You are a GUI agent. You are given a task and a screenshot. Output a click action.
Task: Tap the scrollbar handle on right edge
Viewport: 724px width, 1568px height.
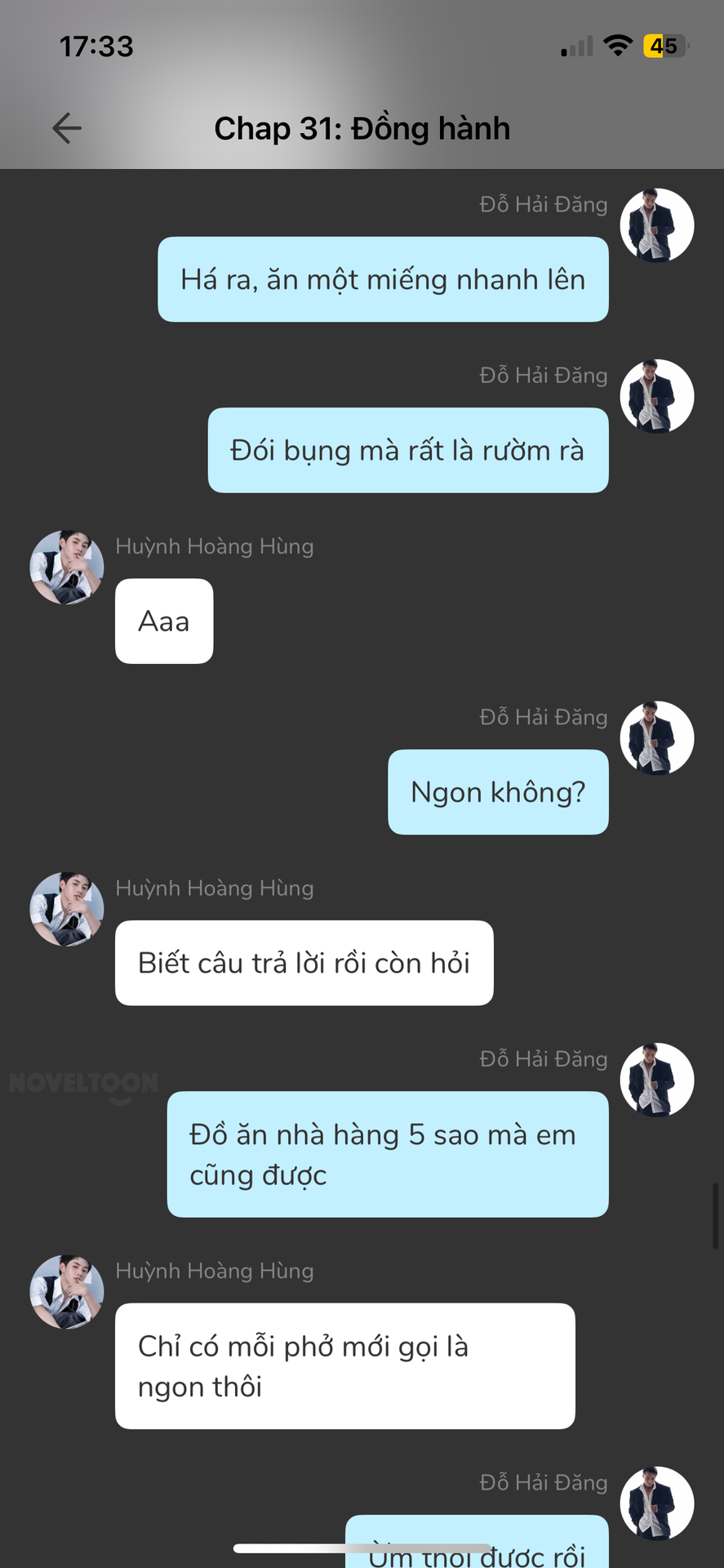pyautogui.click(x=716, y=1215)
